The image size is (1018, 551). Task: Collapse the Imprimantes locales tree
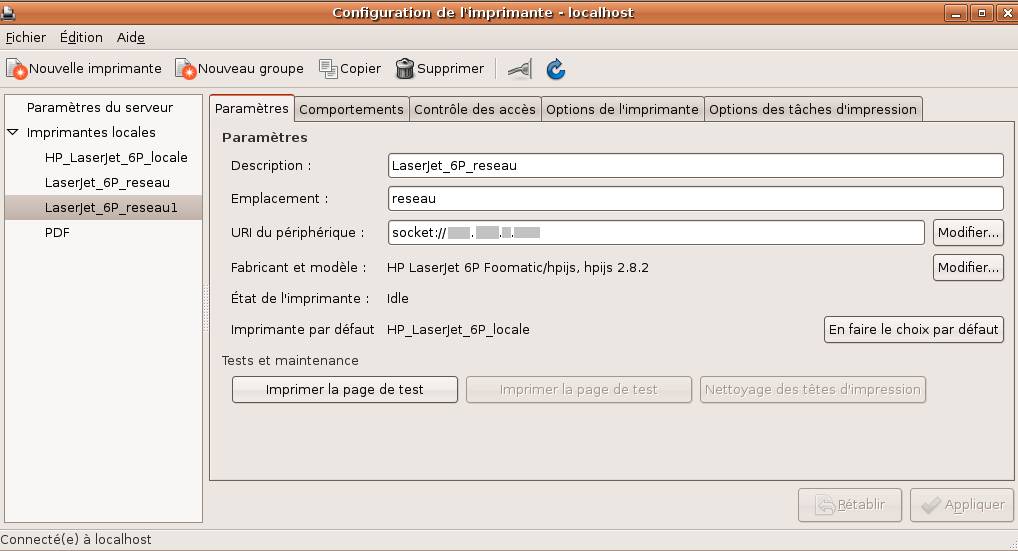(13, 132)
